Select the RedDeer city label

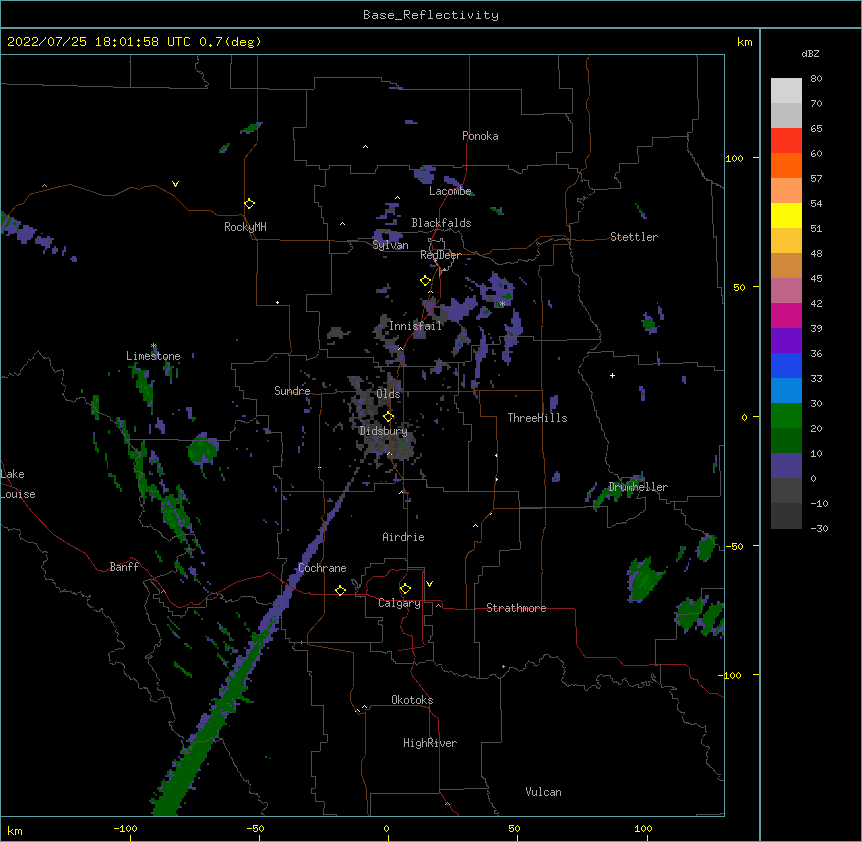440,255
